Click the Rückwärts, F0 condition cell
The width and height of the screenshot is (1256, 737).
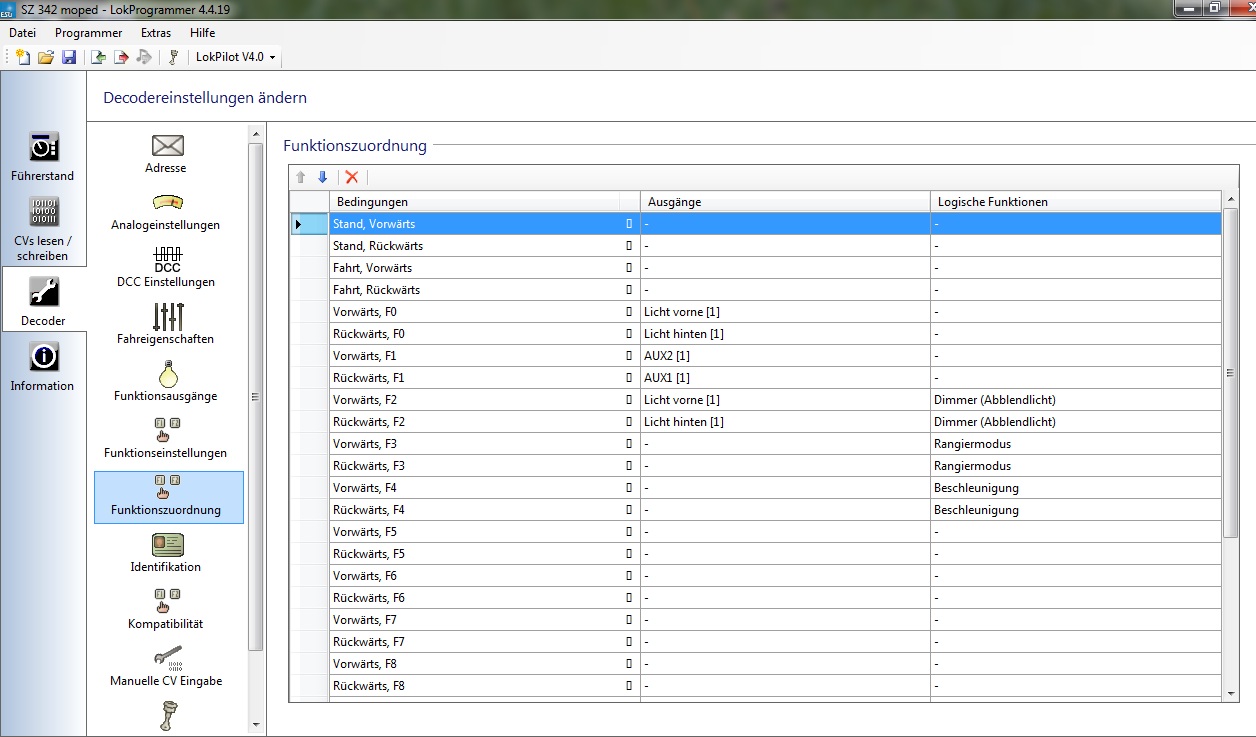(x=484, y=334)
